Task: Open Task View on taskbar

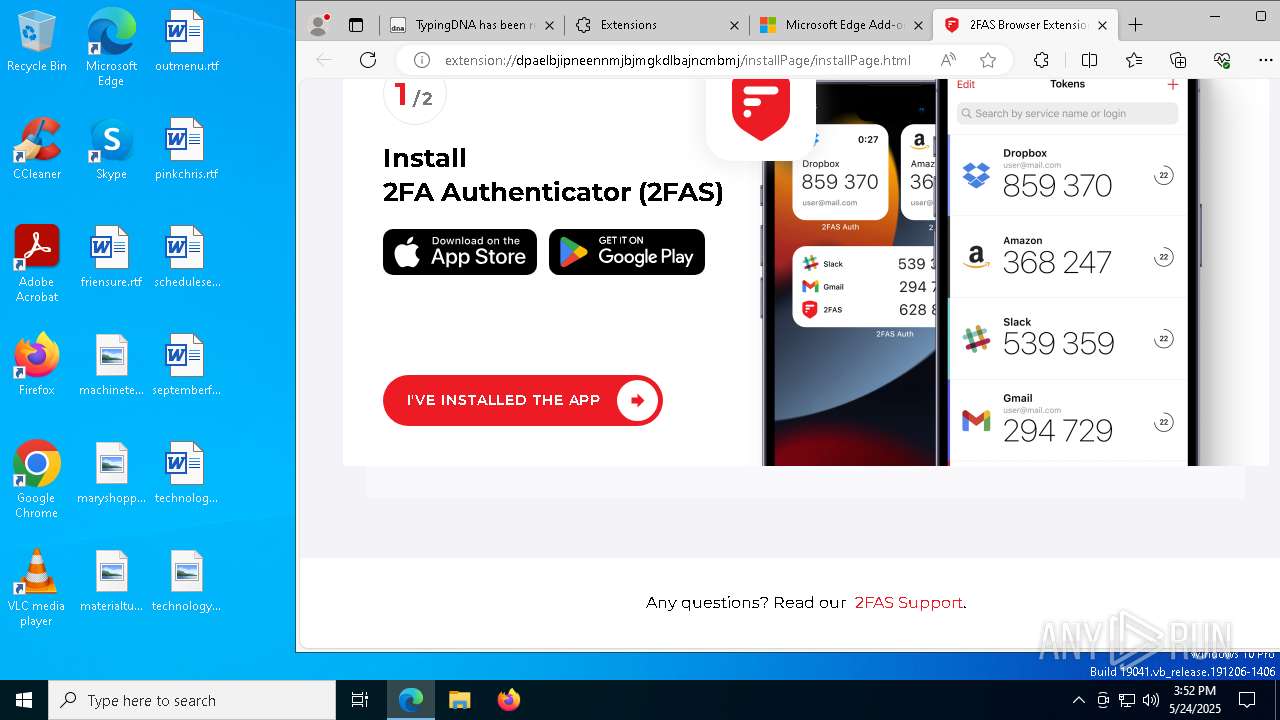Action: [360, 700]
